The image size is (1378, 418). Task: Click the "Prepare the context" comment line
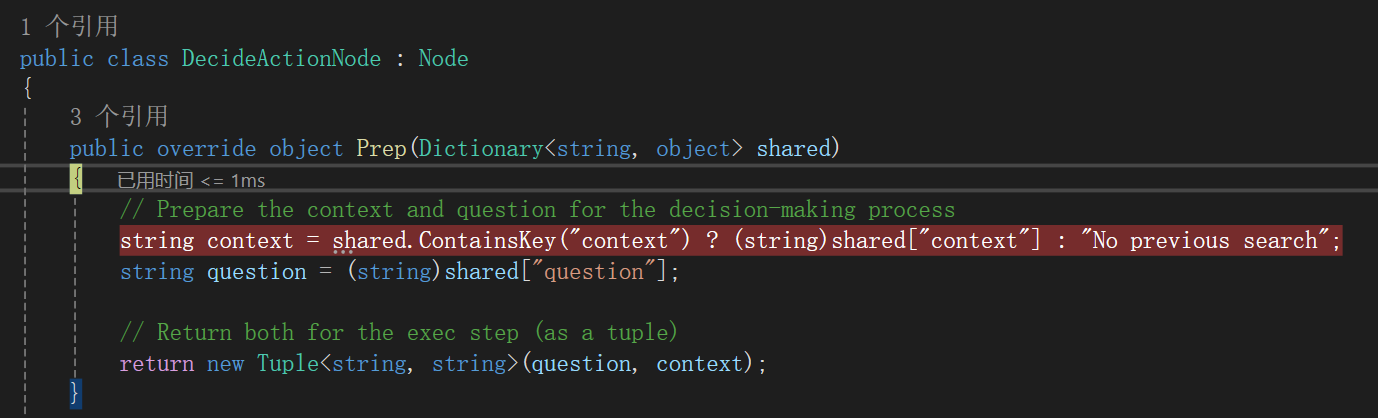(537, 210)
